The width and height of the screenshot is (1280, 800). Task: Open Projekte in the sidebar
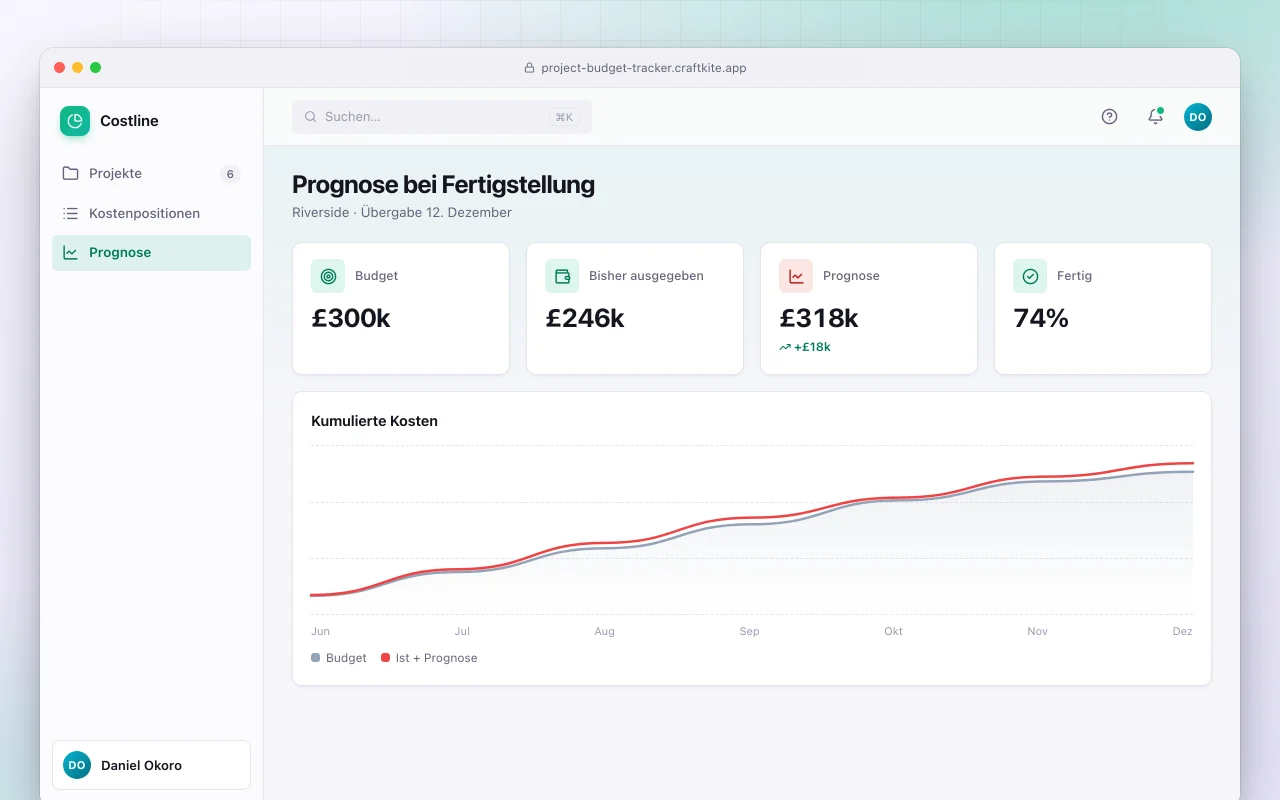pyautogui.click(x=151, y=174)
